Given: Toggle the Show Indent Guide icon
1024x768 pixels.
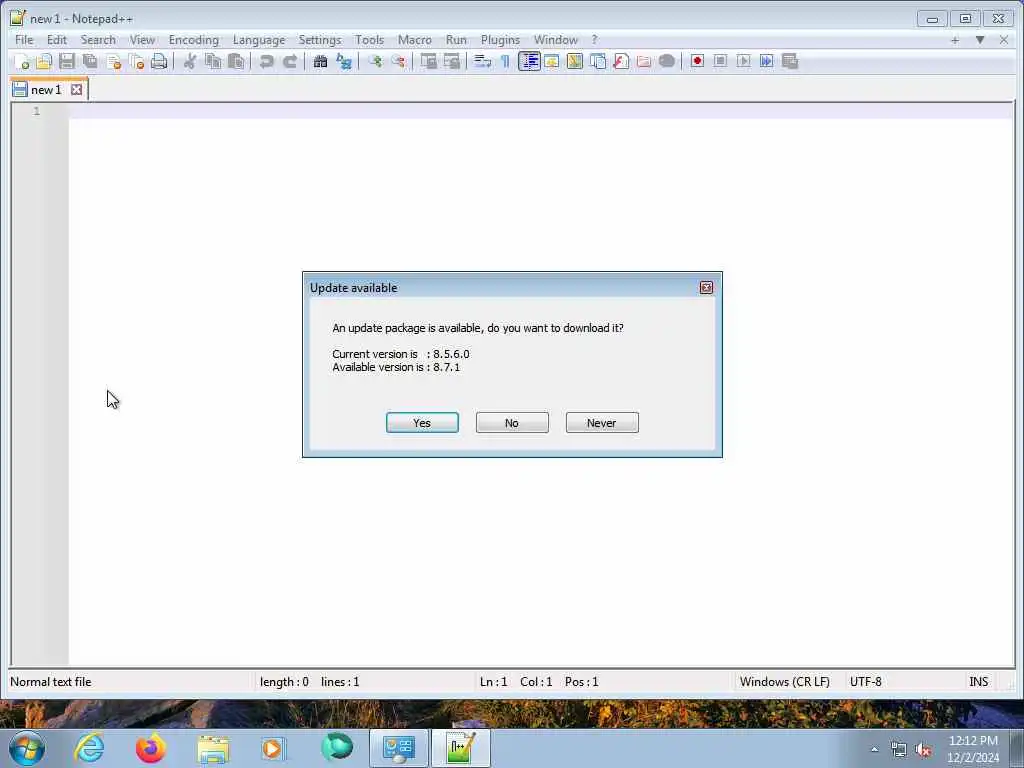Looking at the screenshot, I should click(529, 61).
